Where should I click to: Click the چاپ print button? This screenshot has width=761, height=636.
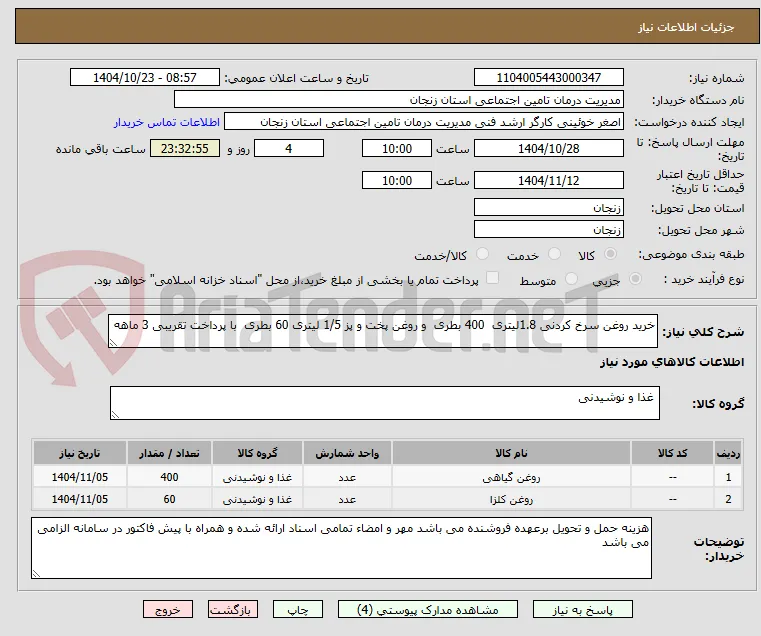(x=298, y=610)
